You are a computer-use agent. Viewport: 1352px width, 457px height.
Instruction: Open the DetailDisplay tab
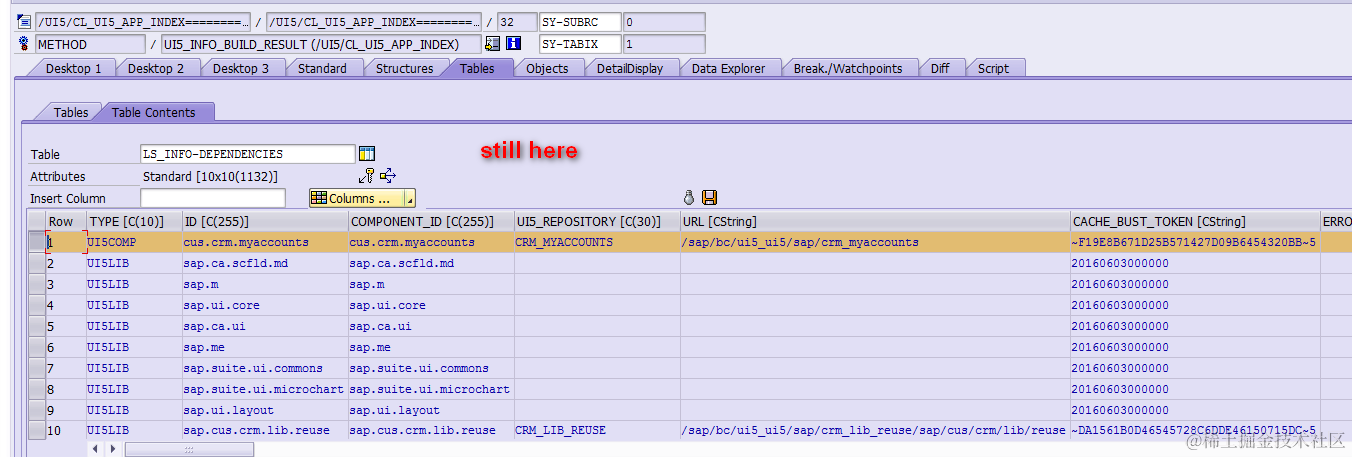(x=630, y=68)
